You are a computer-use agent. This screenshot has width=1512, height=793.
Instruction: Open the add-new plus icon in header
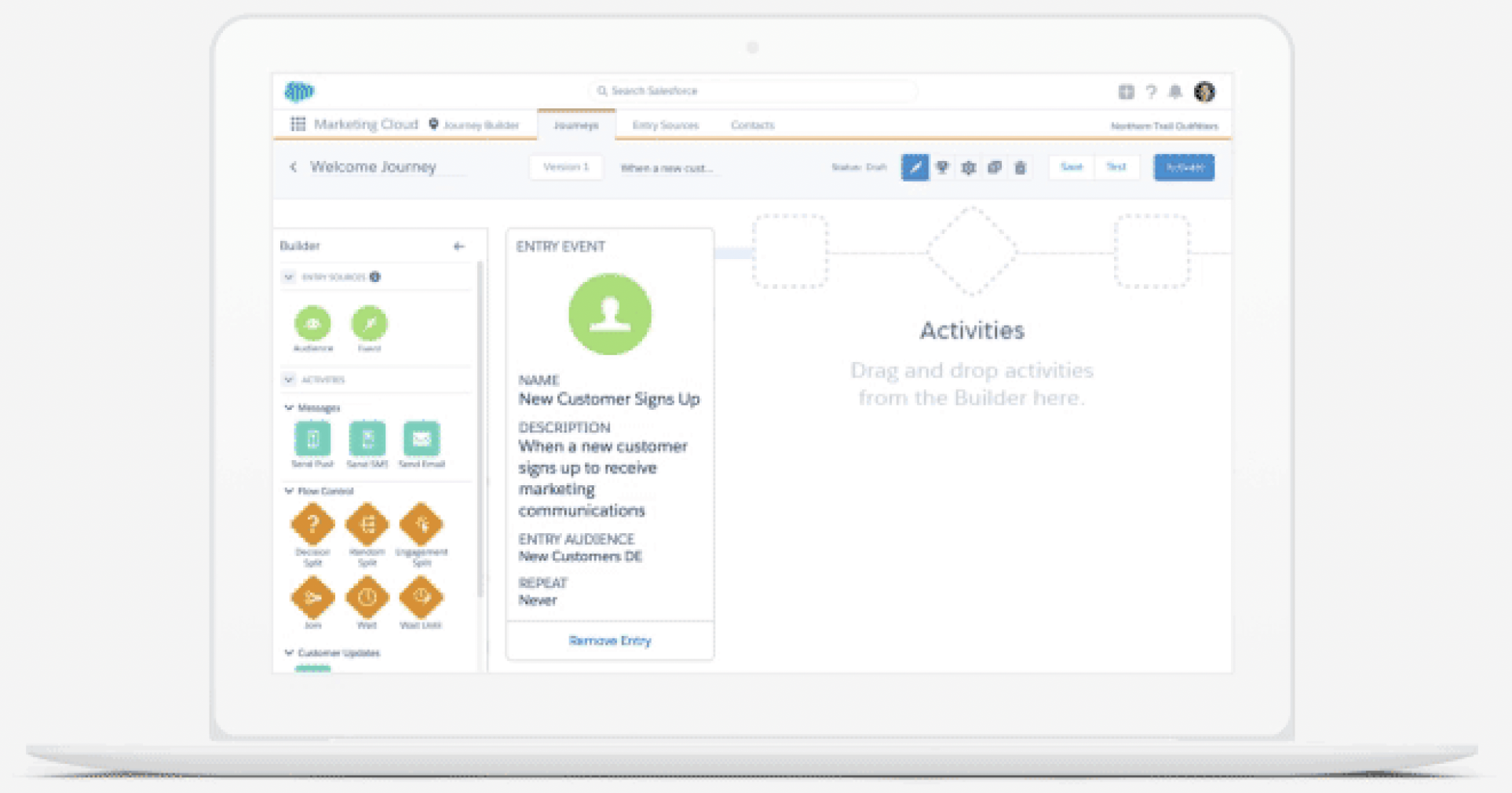1126,92
